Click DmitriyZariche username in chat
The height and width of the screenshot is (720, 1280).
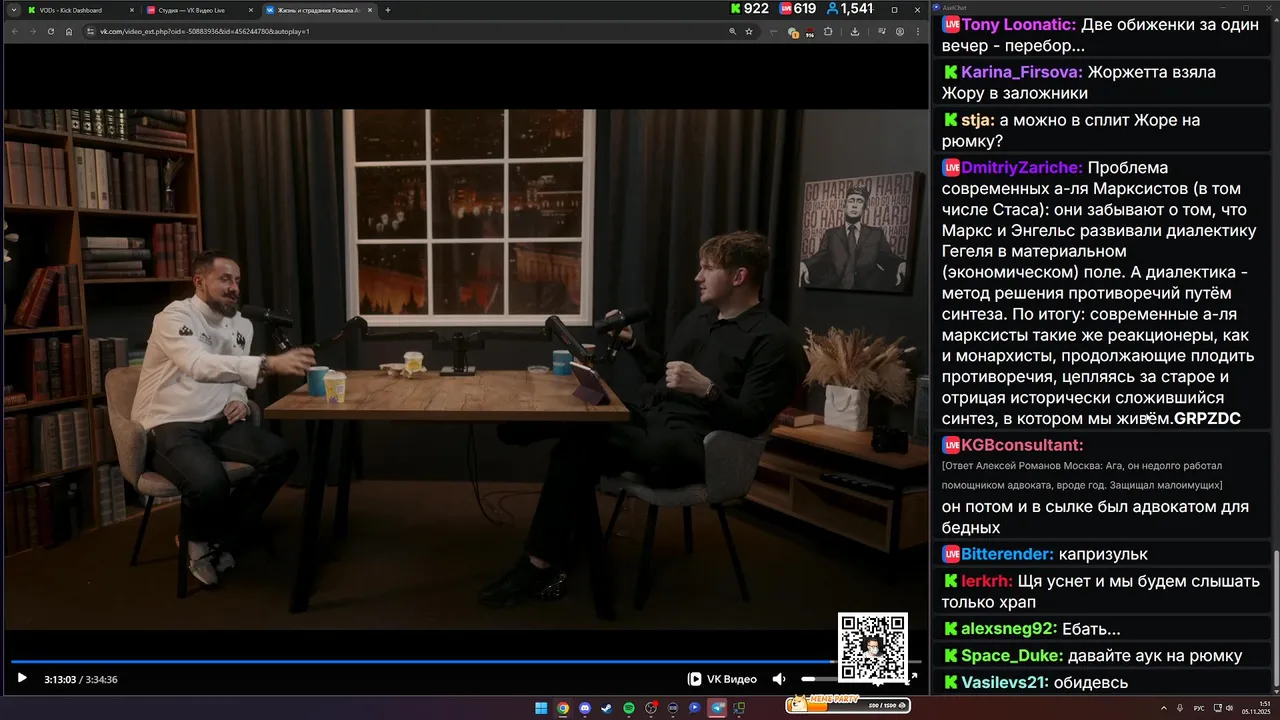pyautogui.click(x=1021, y=167)
